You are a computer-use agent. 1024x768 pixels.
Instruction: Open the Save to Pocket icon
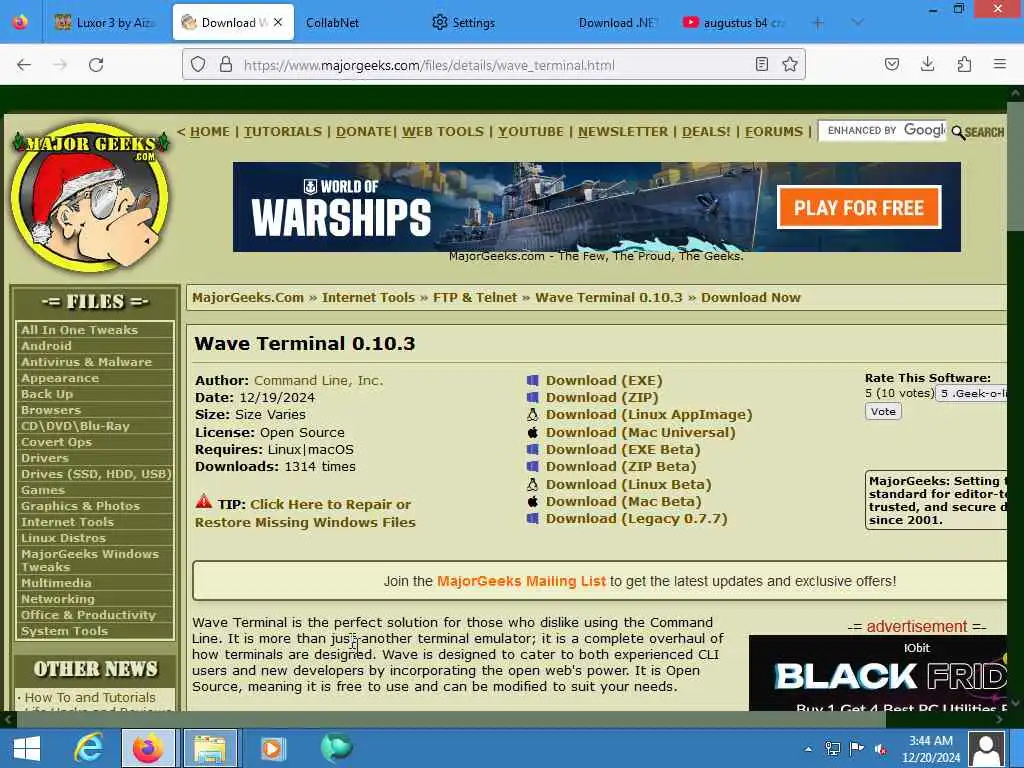pyautogui.click(x=891, y=64)
